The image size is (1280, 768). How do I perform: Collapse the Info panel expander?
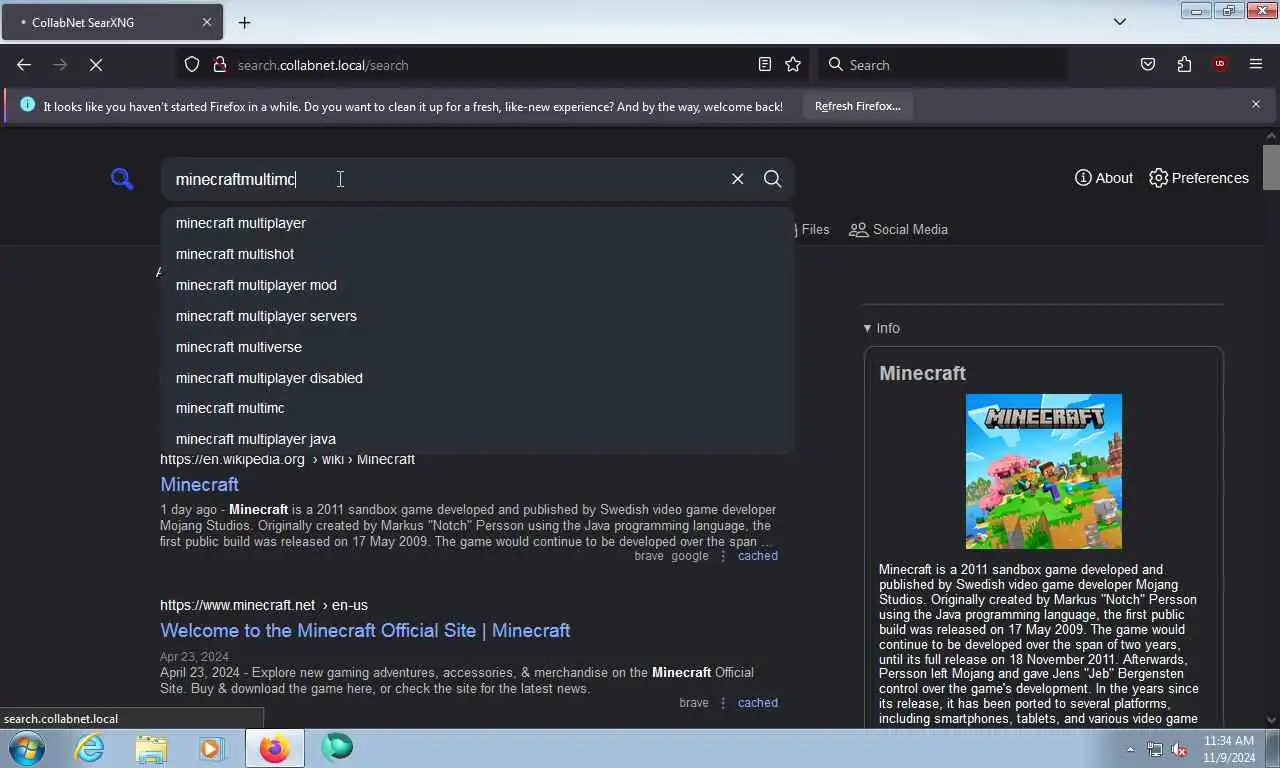click(881, 328)
